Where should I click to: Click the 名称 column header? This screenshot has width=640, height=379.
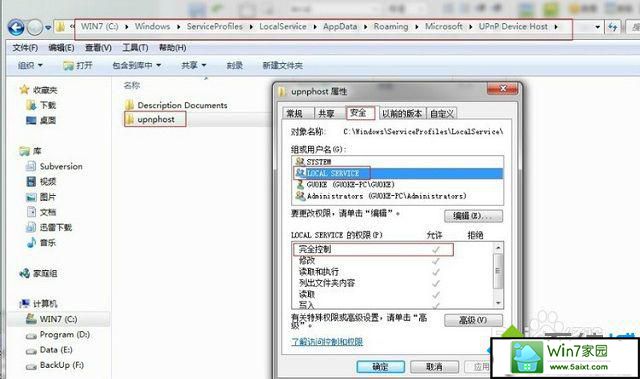[131, 85]
